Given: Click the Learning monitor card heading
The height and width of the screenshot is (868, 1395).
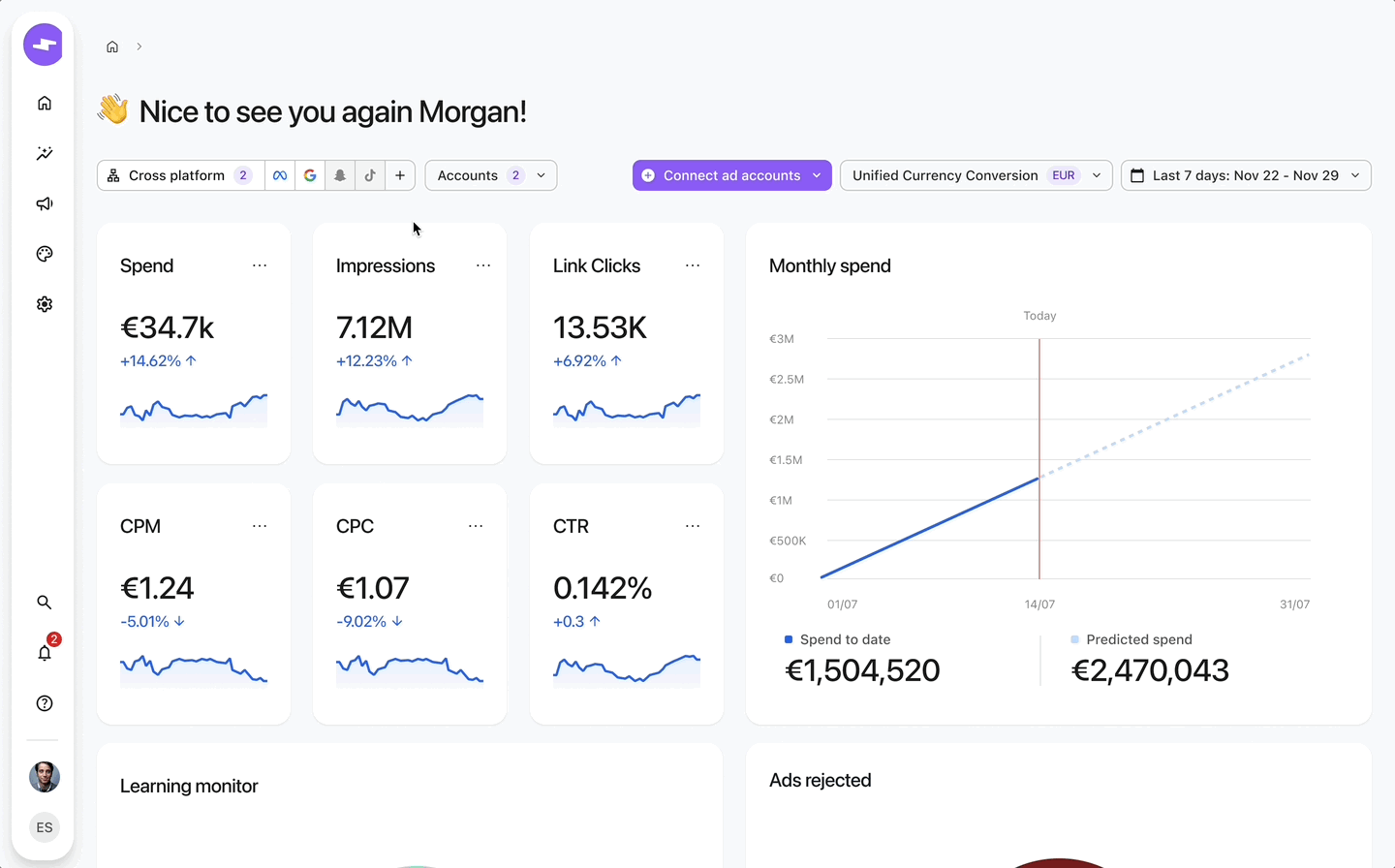Looking at the screenshot, I should (189, 787).
